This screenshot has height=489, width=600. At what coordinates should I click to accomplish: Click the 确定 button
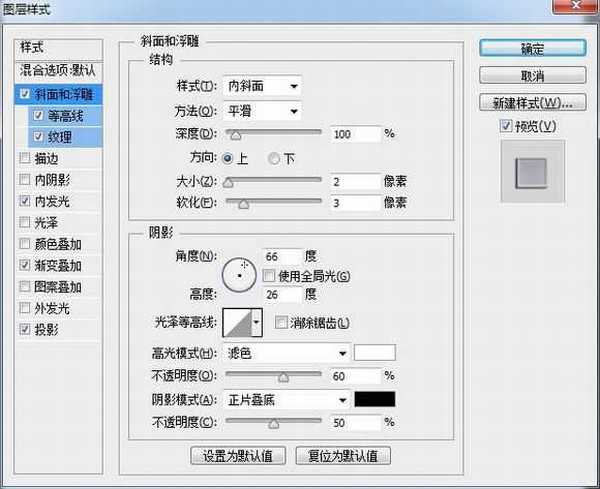coord(532,48)
